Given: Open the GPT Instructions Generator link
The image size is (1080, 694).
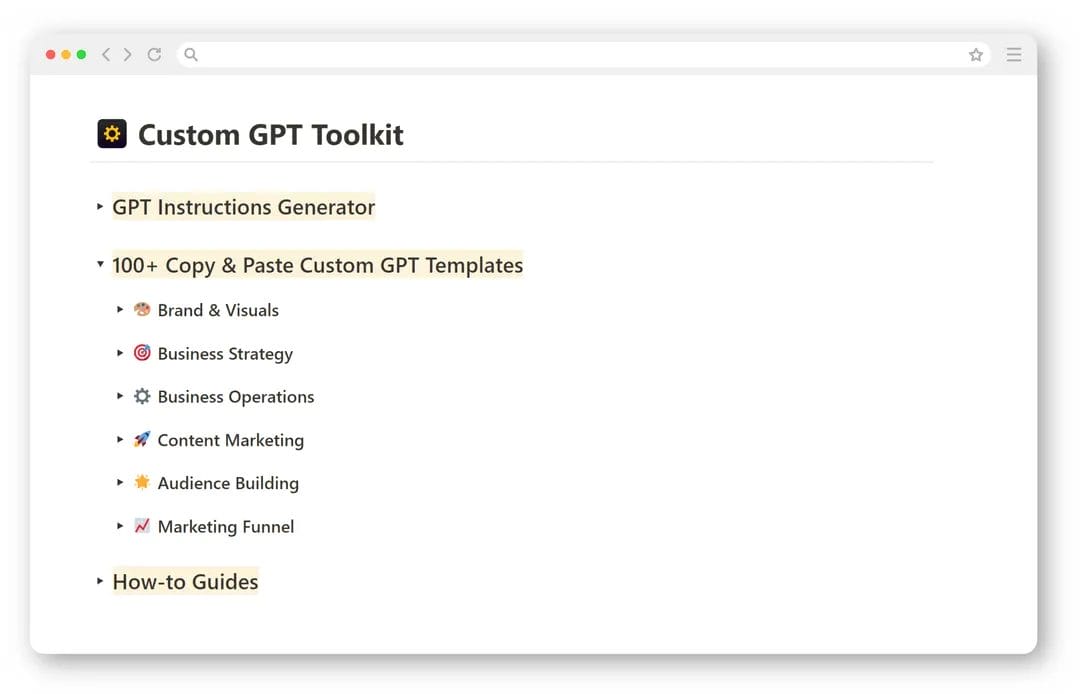Looking at the screenshot, I should pos(243,206).
